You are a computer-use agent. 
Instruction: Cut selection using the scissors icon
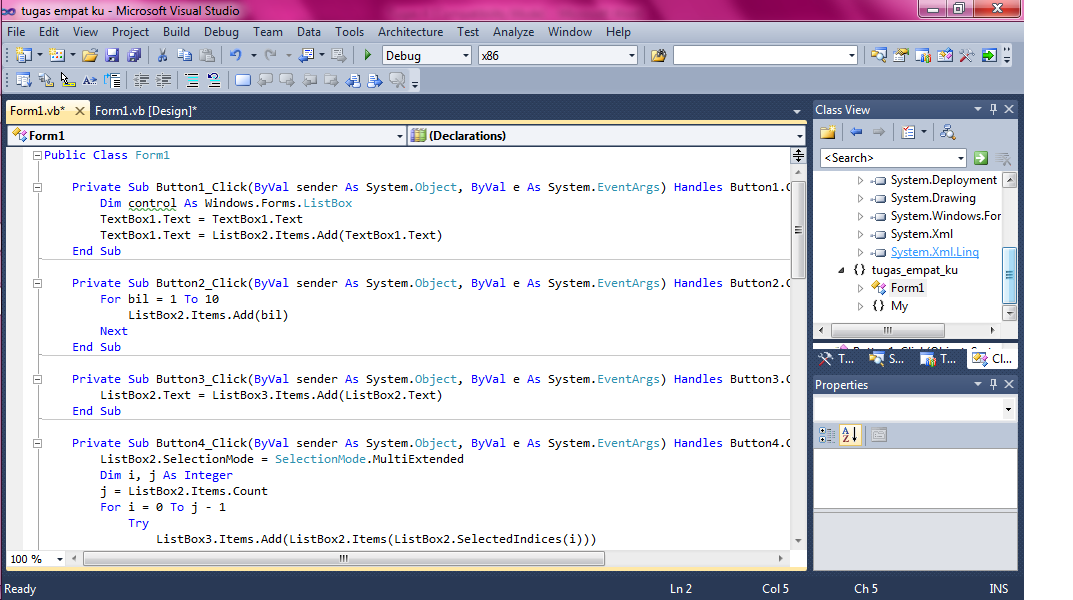click(162, 55)
